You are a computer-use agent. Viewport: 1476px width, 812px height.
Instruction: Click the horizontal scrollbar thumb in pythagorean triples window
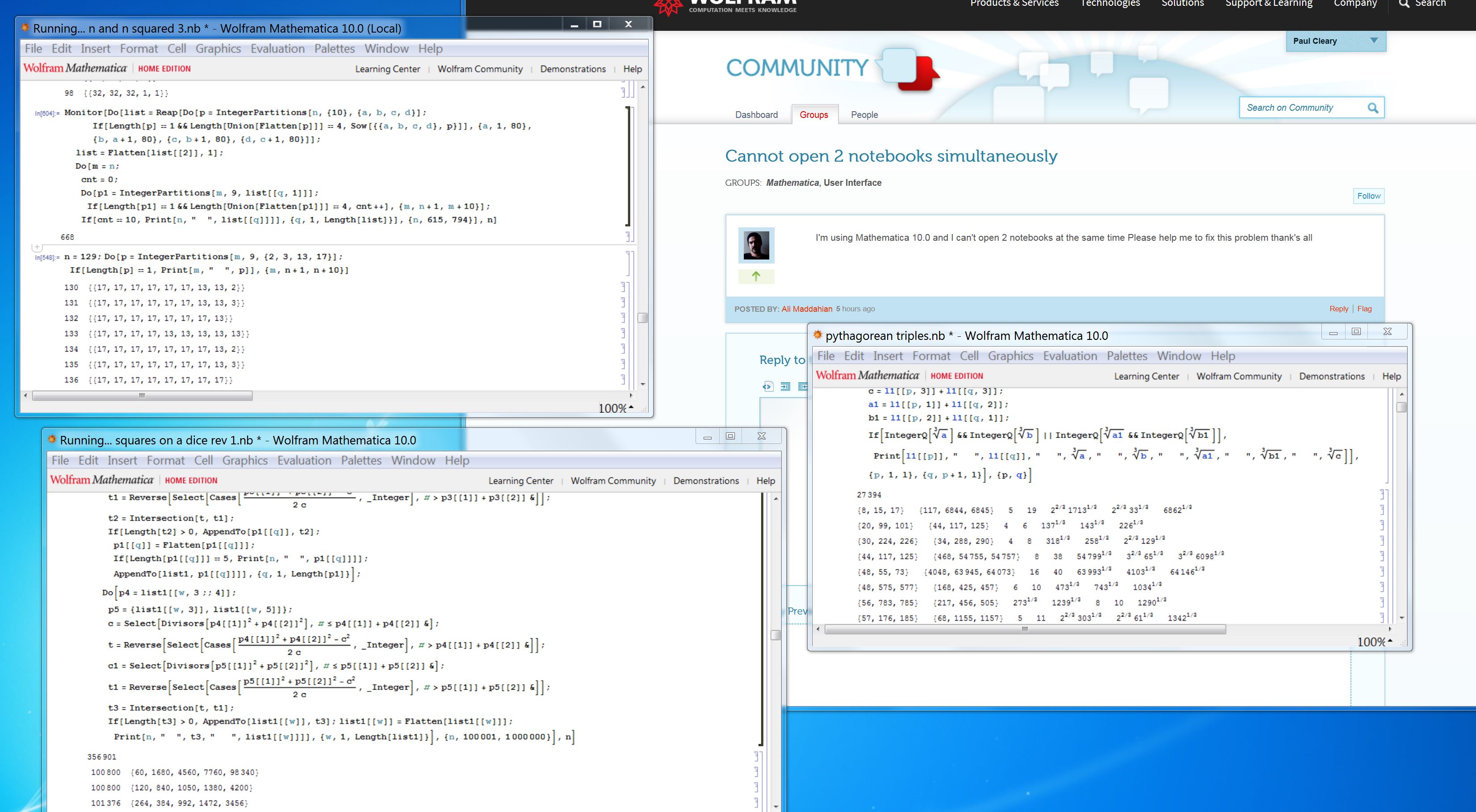click(1025, 629)
